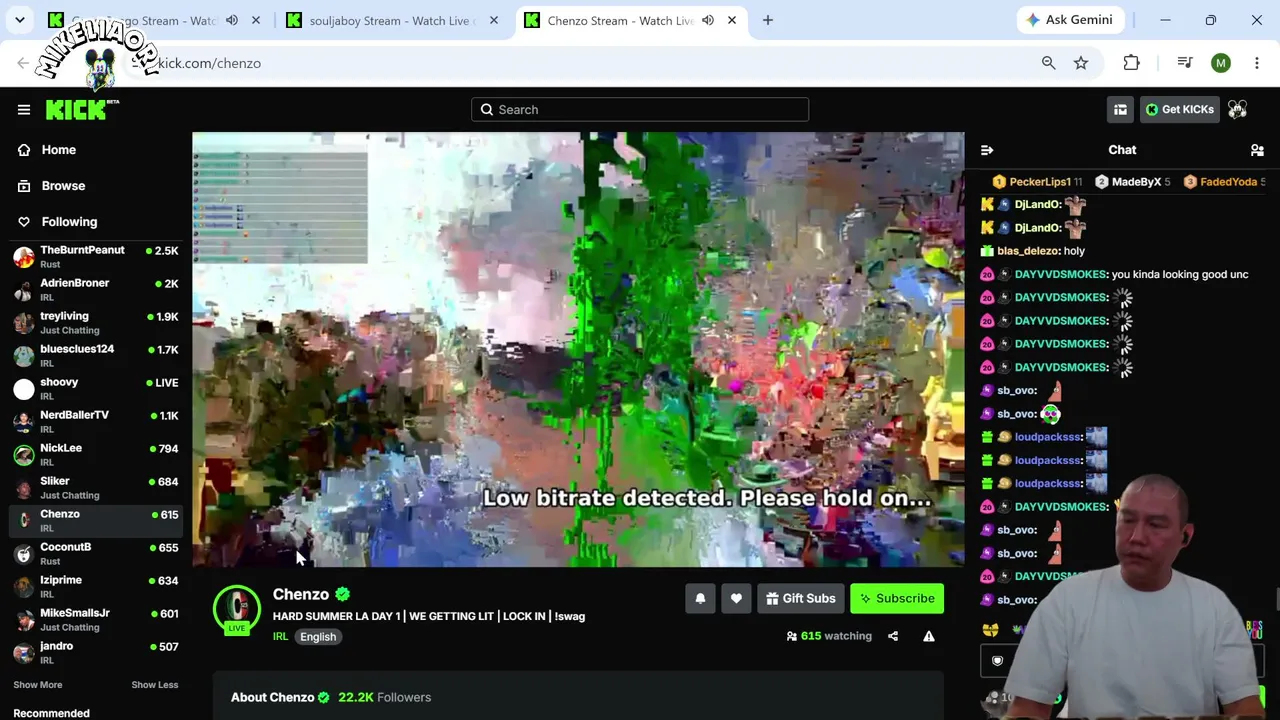
Task: Close the Chenzo Stream tab
Action: click(732, 20)
